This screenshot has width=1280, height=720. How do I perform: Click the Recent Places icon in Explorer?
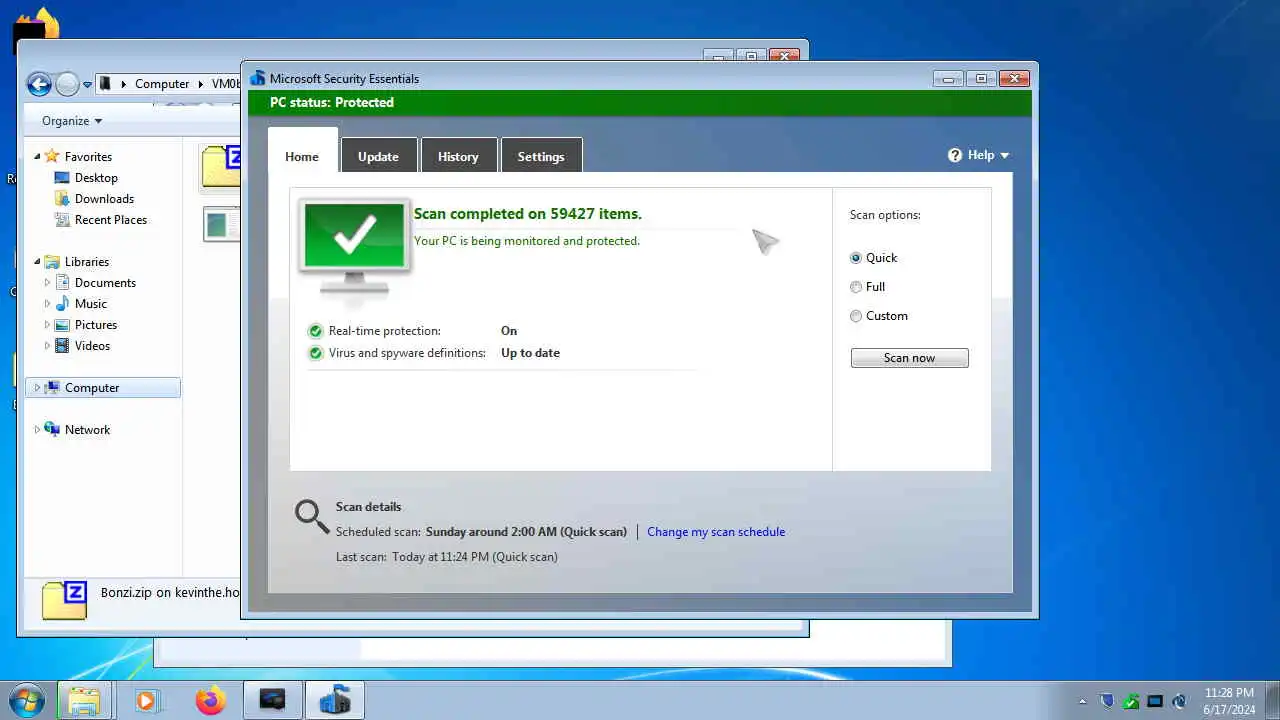click(x=62, y=219)
